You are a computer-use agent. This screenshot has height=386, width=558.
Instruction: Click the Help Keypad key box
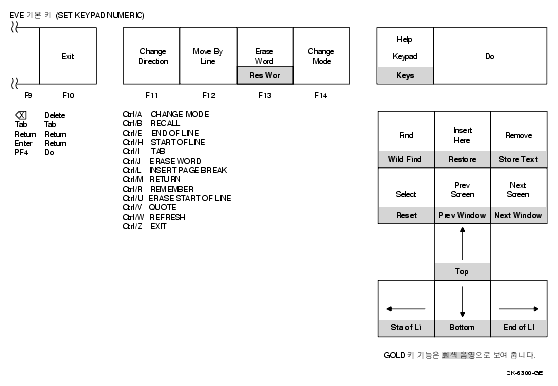405,56
